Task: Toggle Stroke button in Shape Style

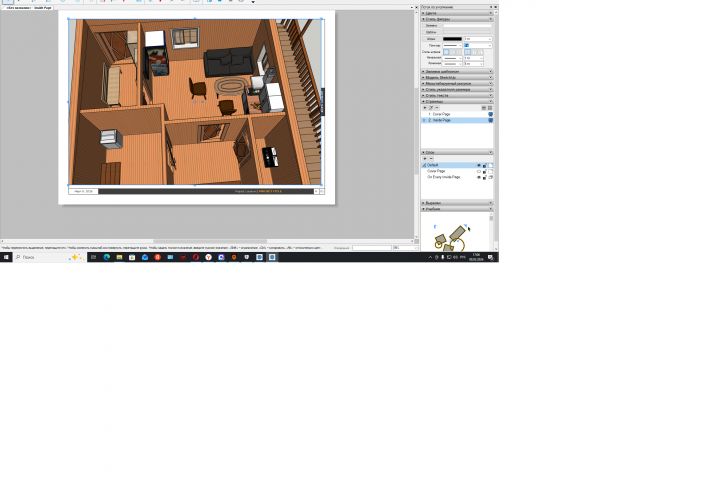Action: (431, 39)
